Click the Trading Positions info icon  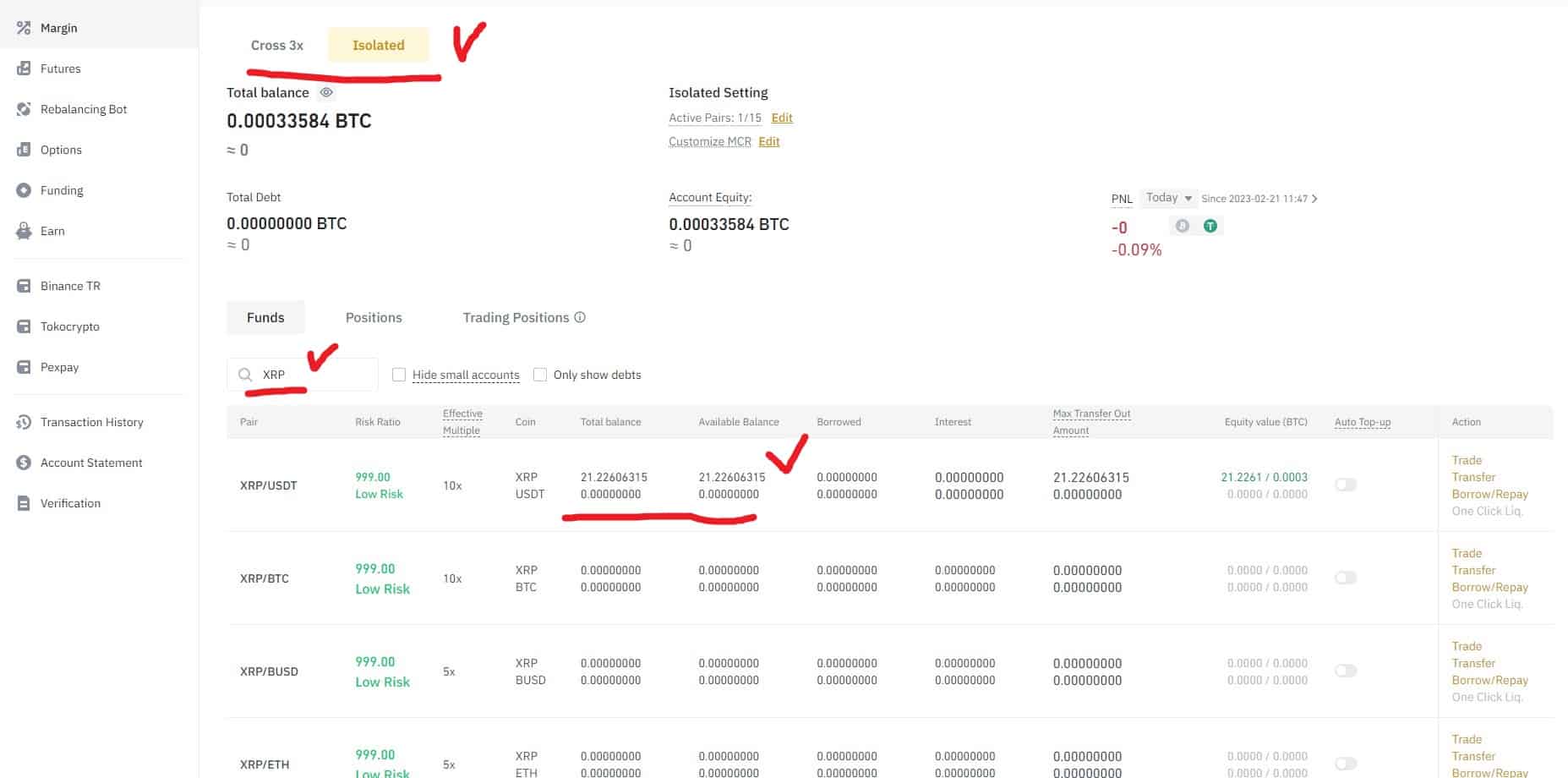click(x=580, y=317)
